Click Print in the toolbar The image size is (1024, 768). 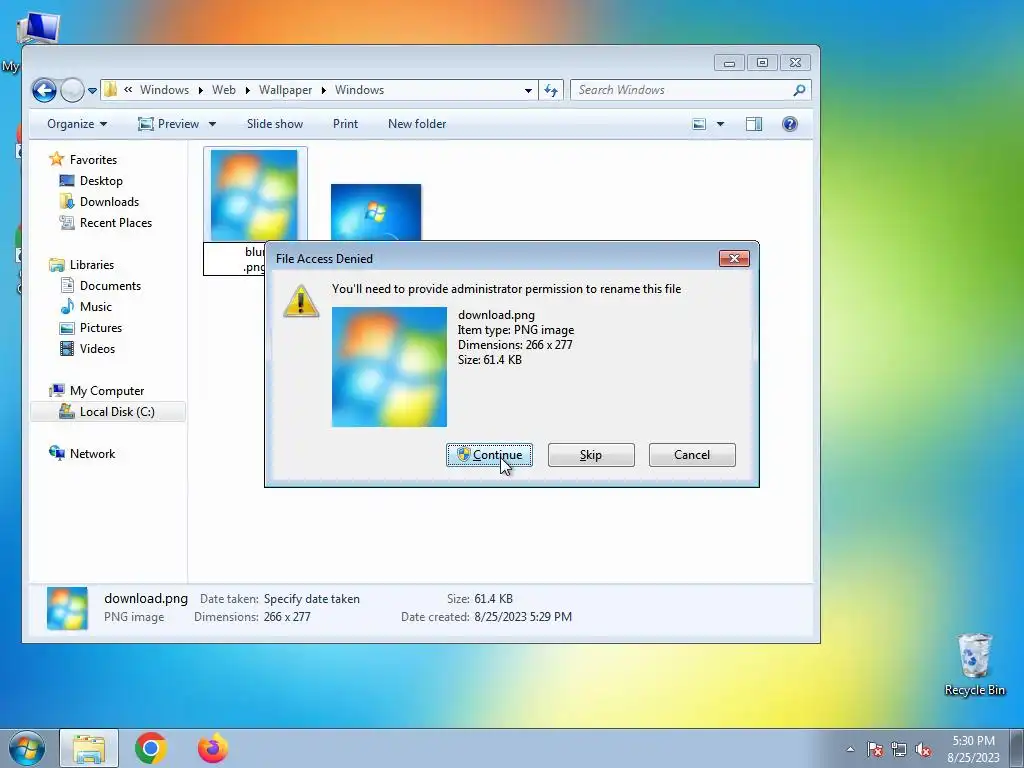(345, 124)
